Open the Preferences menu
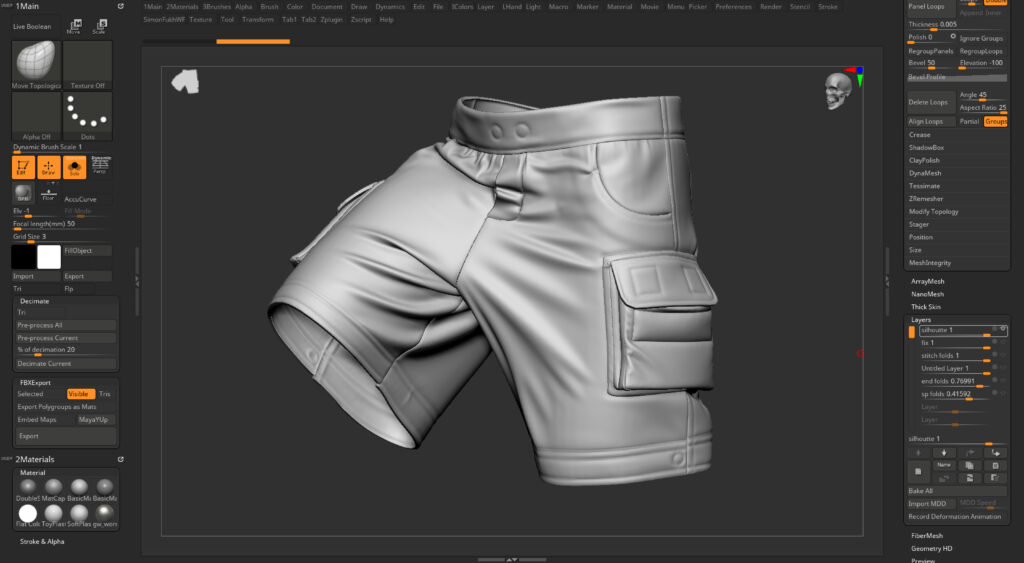The image size is (1024, 563). pyautogui.click(x=733, y=7)
